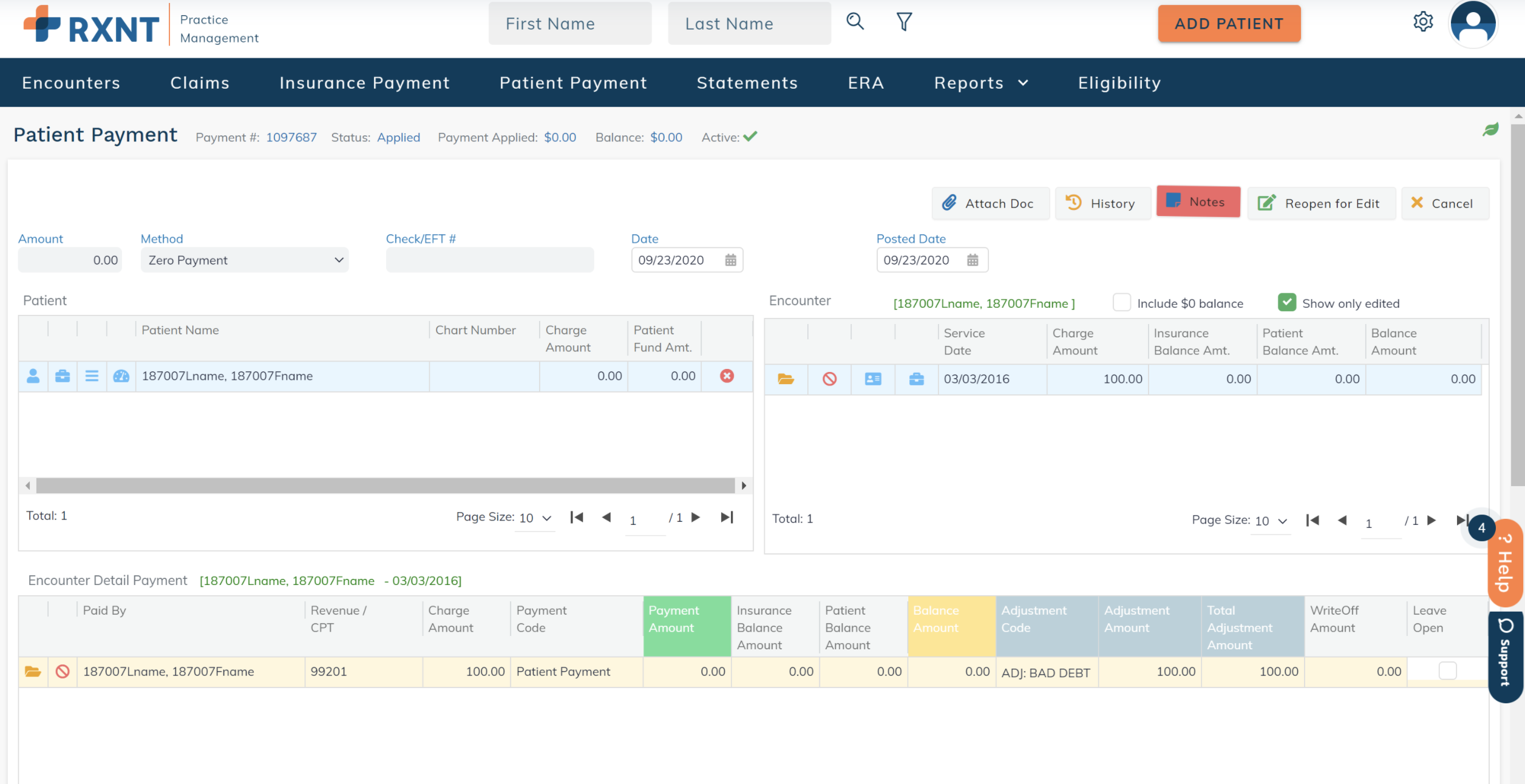Click the ADD PATIENT button
The height and width of the screenshot is (784, 1525).
1229,24
